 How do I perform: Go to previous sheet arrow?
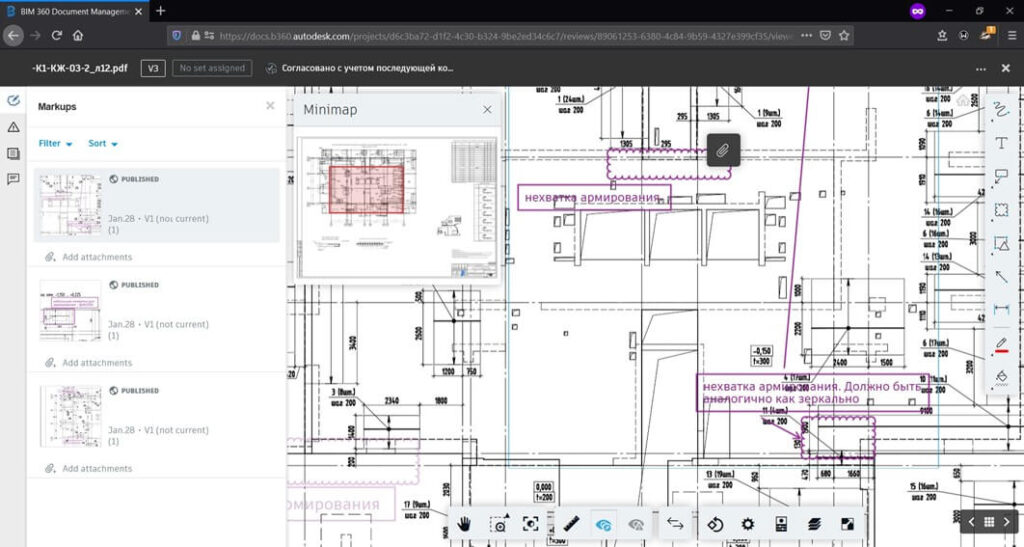coord(971,522)
